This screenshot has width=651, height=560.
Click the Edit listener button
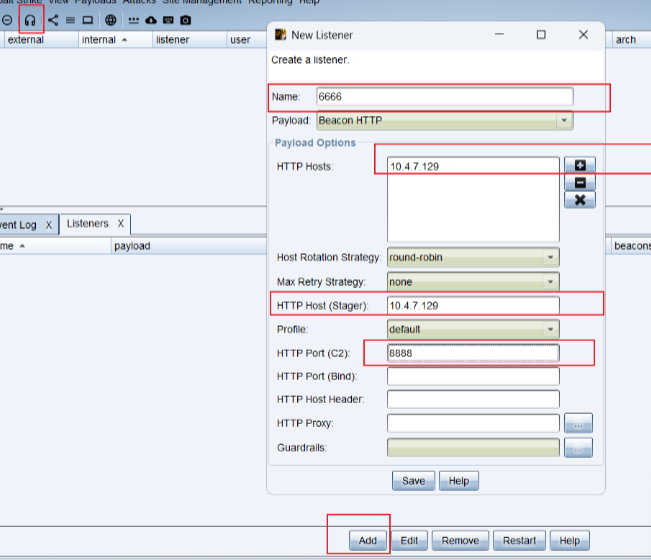coord(409,540)
